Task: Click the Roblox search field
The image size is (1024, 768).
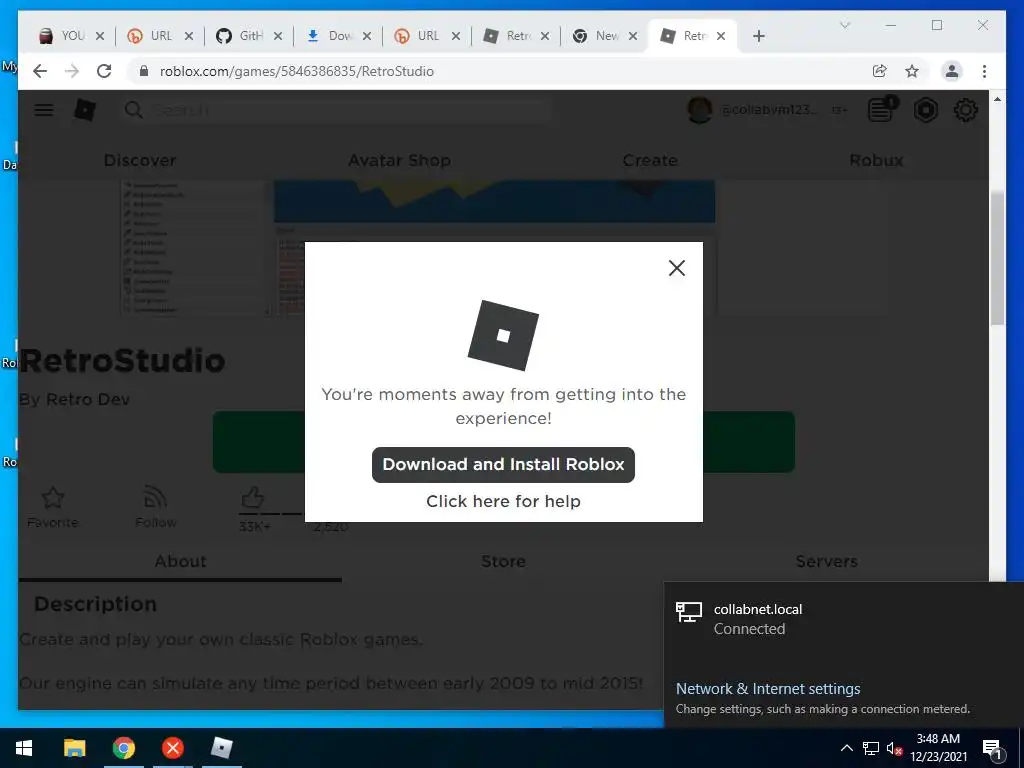Action: tap(336, 110)
